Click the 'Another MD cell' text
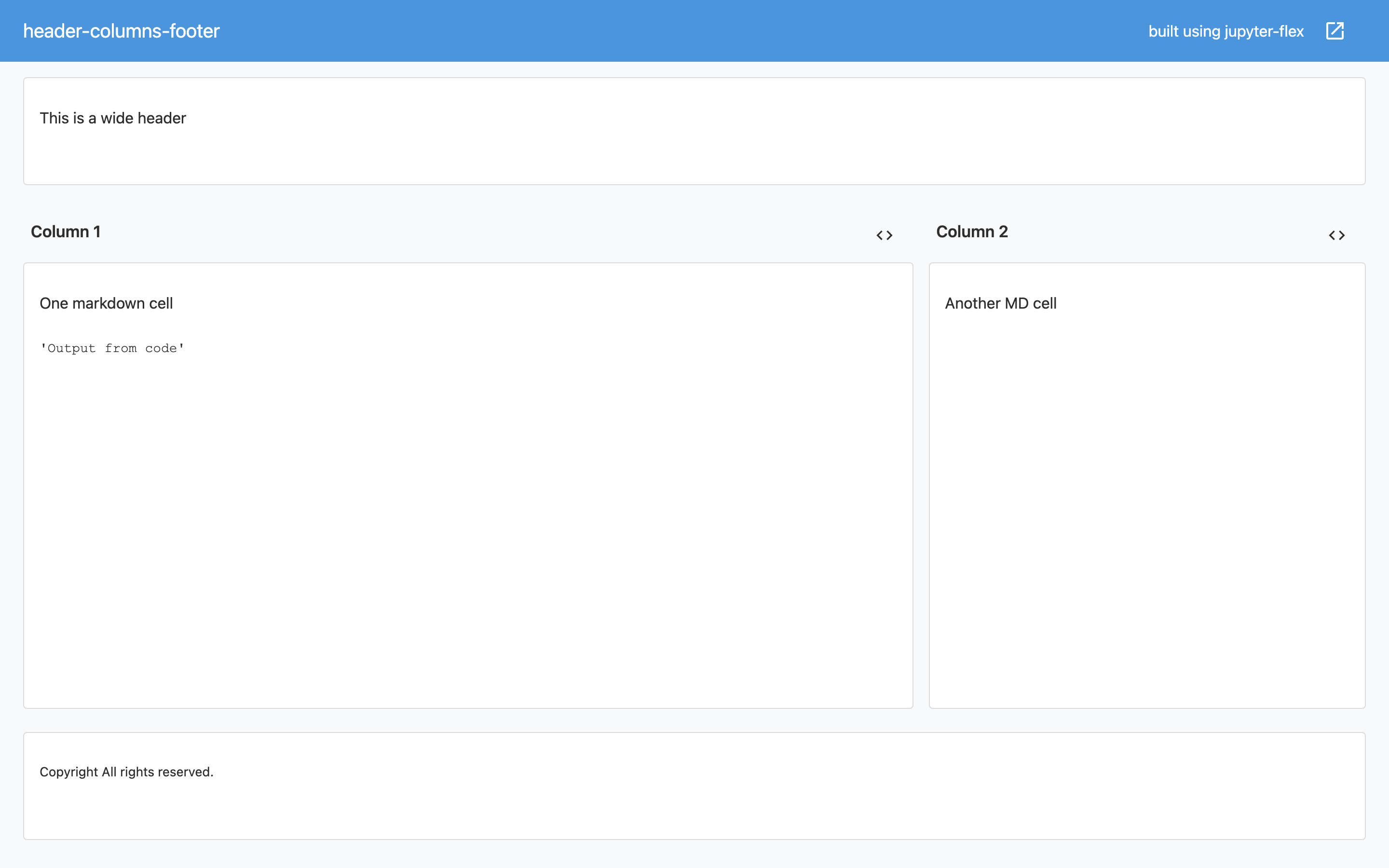Screen dimensions: 1389x868 pos(1000,303)
